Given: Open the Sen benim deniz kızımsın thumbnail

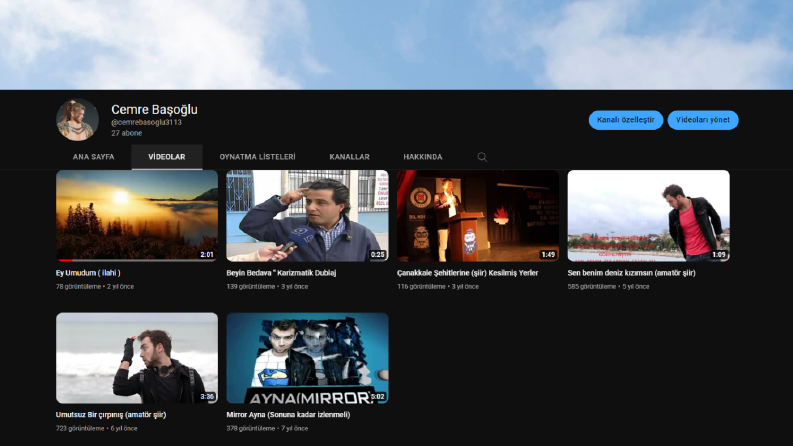Looking at the screenshot, I should click(648, 216).
